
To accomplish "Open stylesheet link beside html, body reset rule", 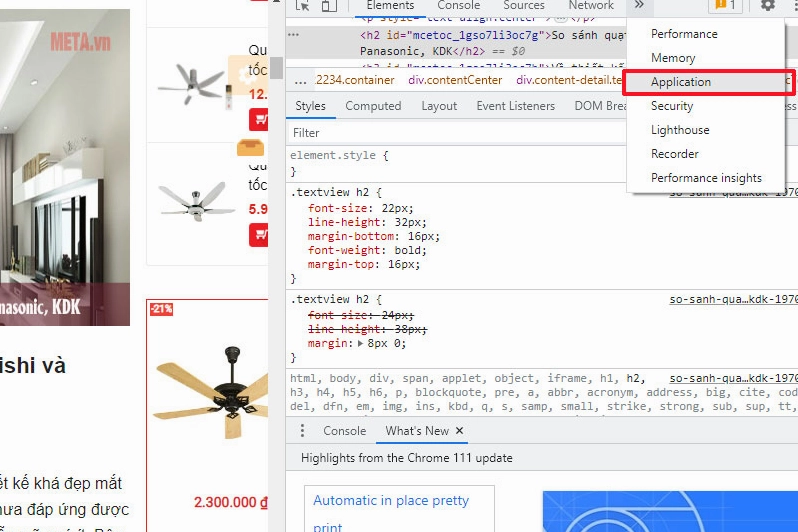I will tap(733, 378).
